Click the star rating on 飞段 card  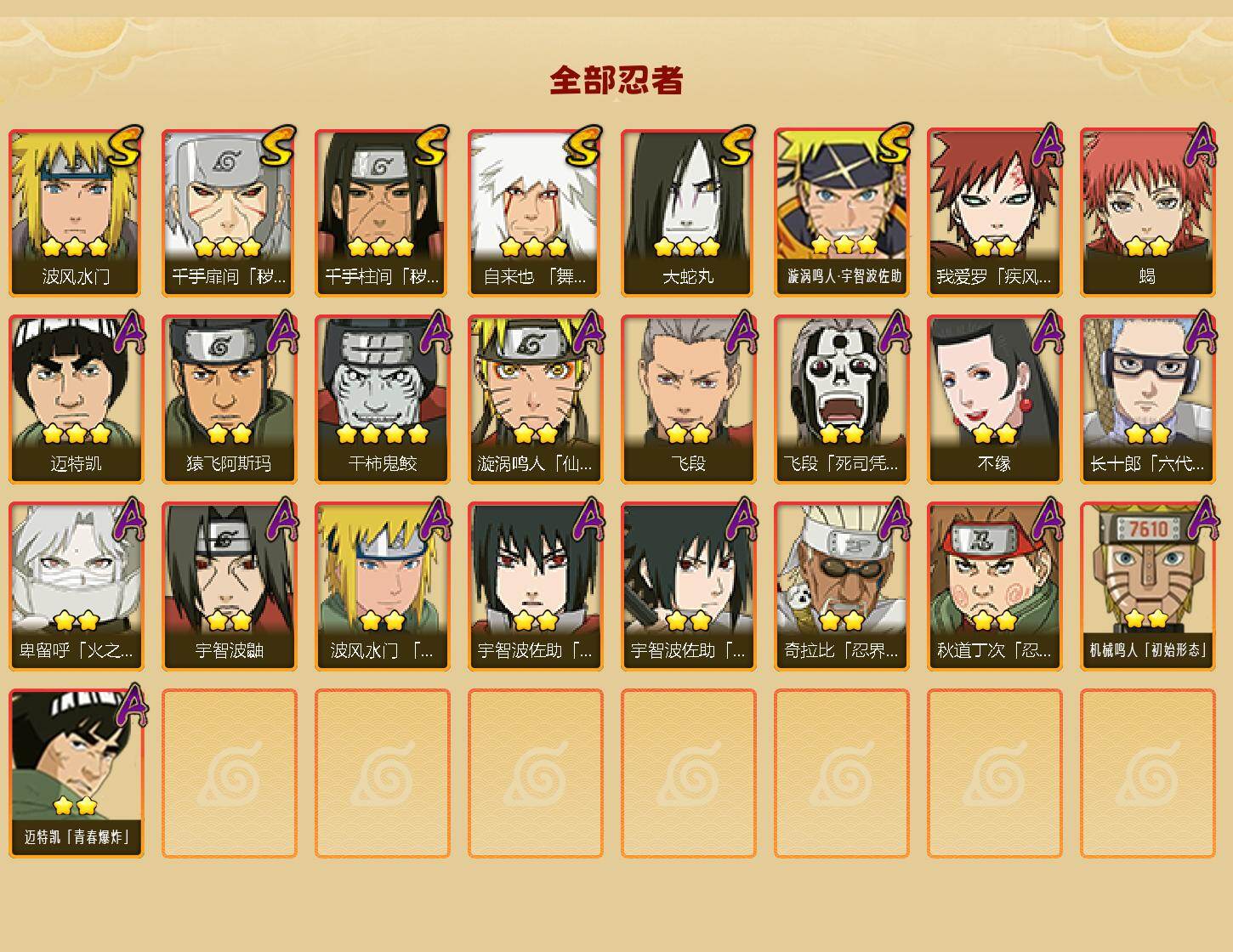tap(689, 434)
